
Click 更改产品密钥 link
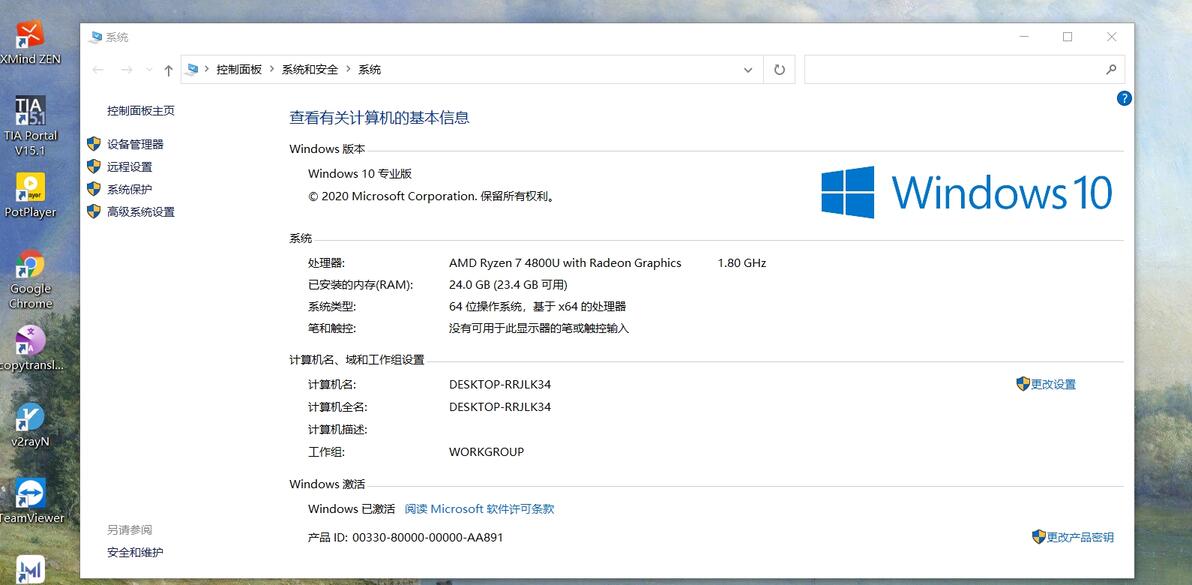pos(1079,537)
